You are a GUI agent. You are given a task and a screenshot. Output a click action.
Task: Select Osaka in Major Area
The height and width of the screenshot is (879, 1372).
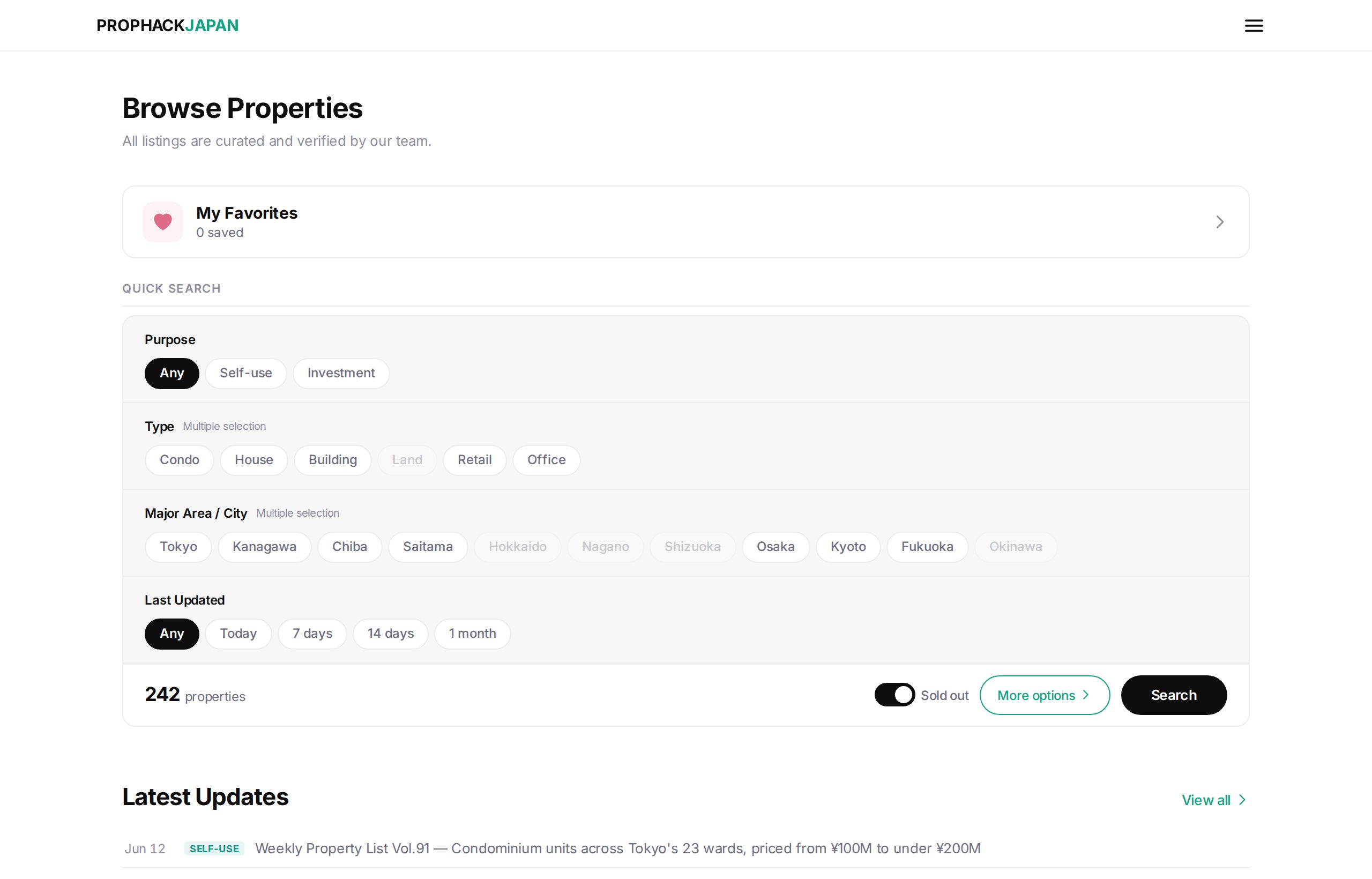(776, 547)
